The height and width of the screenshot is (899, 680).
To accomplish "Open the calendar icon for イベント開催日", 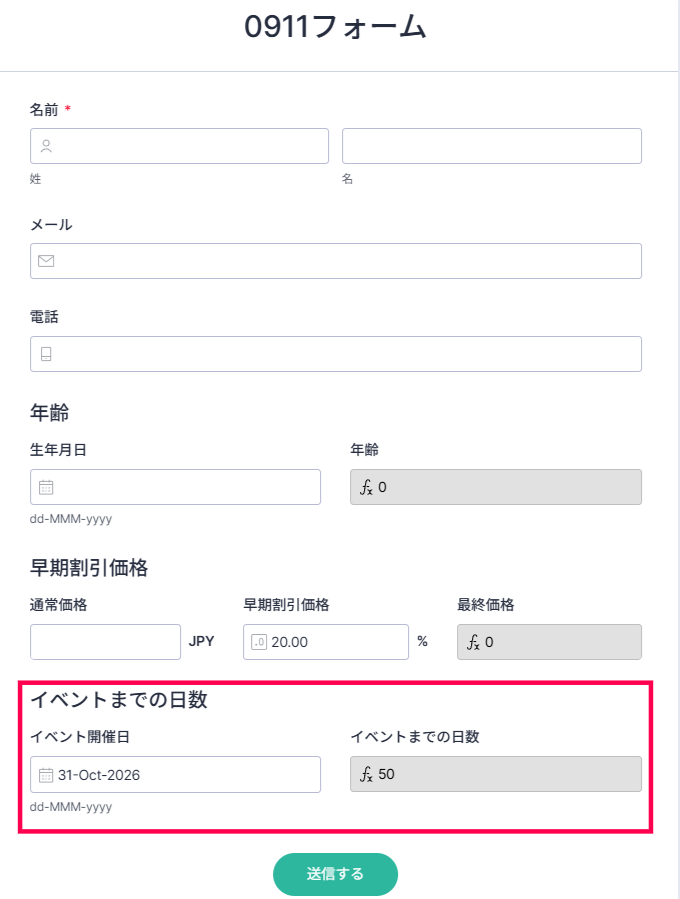I will pos(46,775).
